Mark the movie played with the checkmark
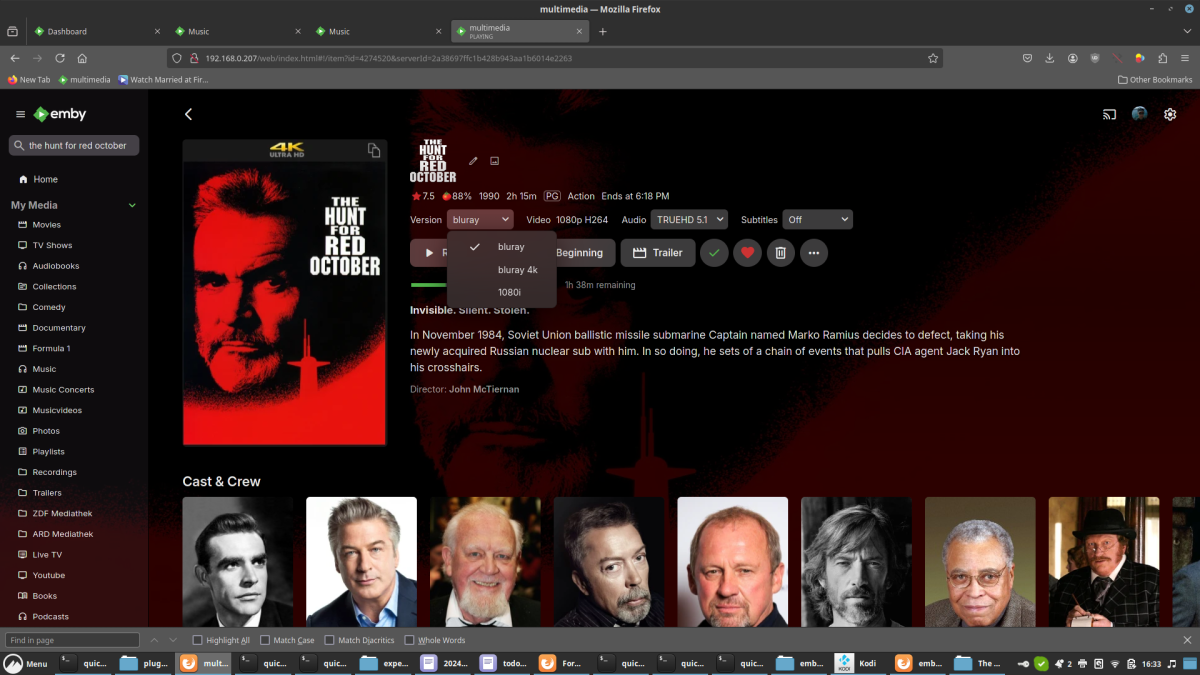1200x675 pixels. click(x=713, y=252)
